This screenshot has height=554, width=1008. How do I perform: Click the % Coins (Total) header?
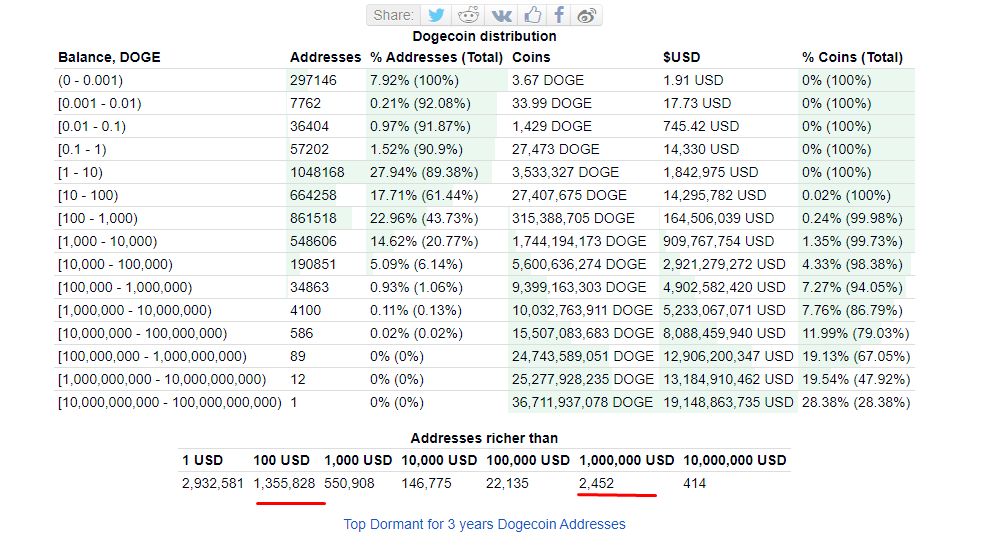[x=852, y=57]
